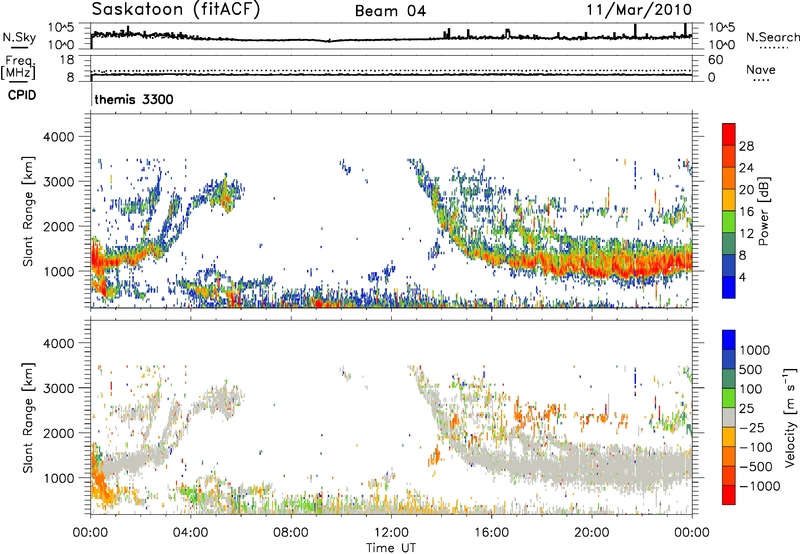The image size is (800, 554).
Task: Select the "Freq. [MHz]" axis label
Action: (x=18, y=68)
